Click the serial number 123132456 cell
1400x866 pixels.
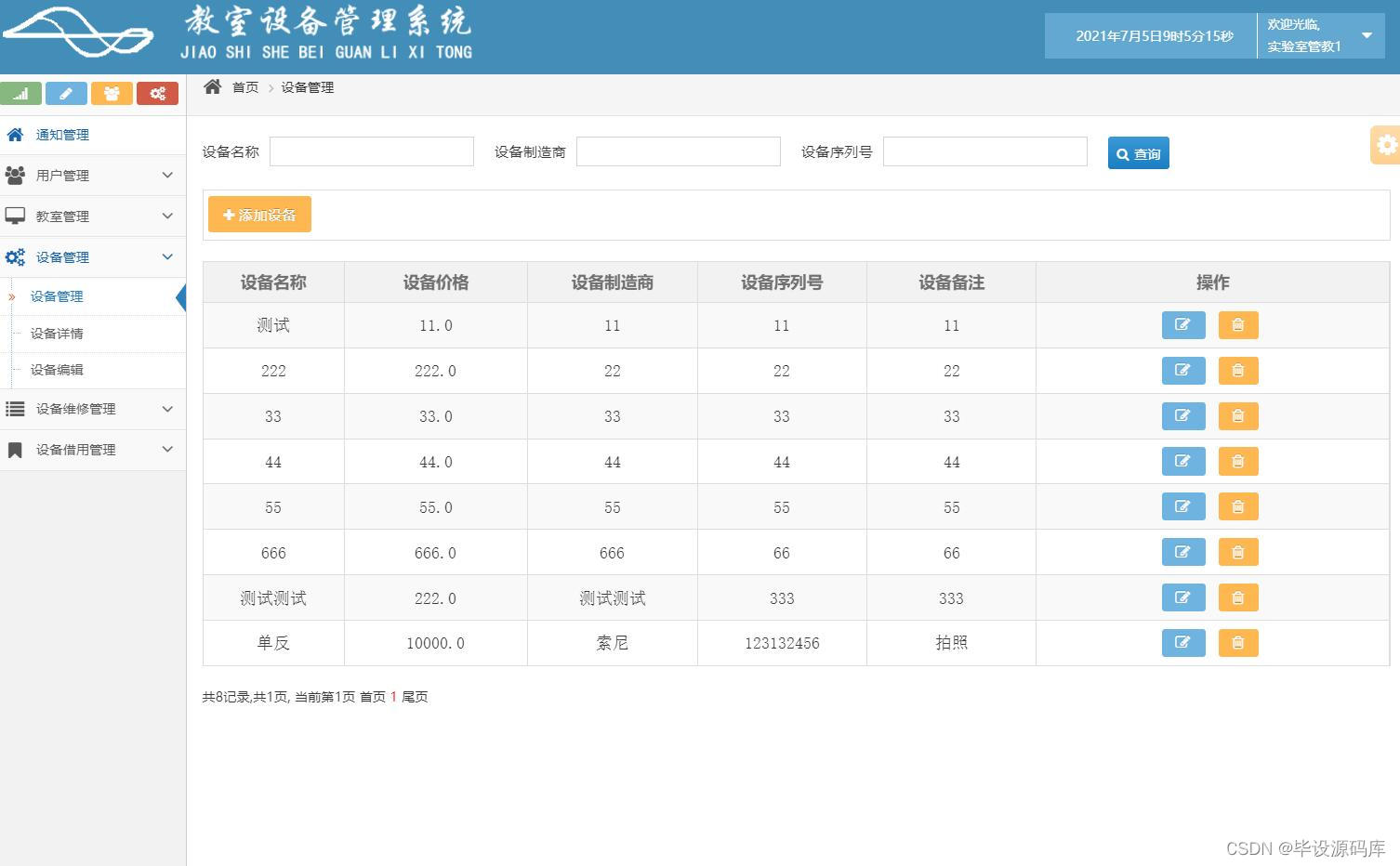(x=782, y=643)
